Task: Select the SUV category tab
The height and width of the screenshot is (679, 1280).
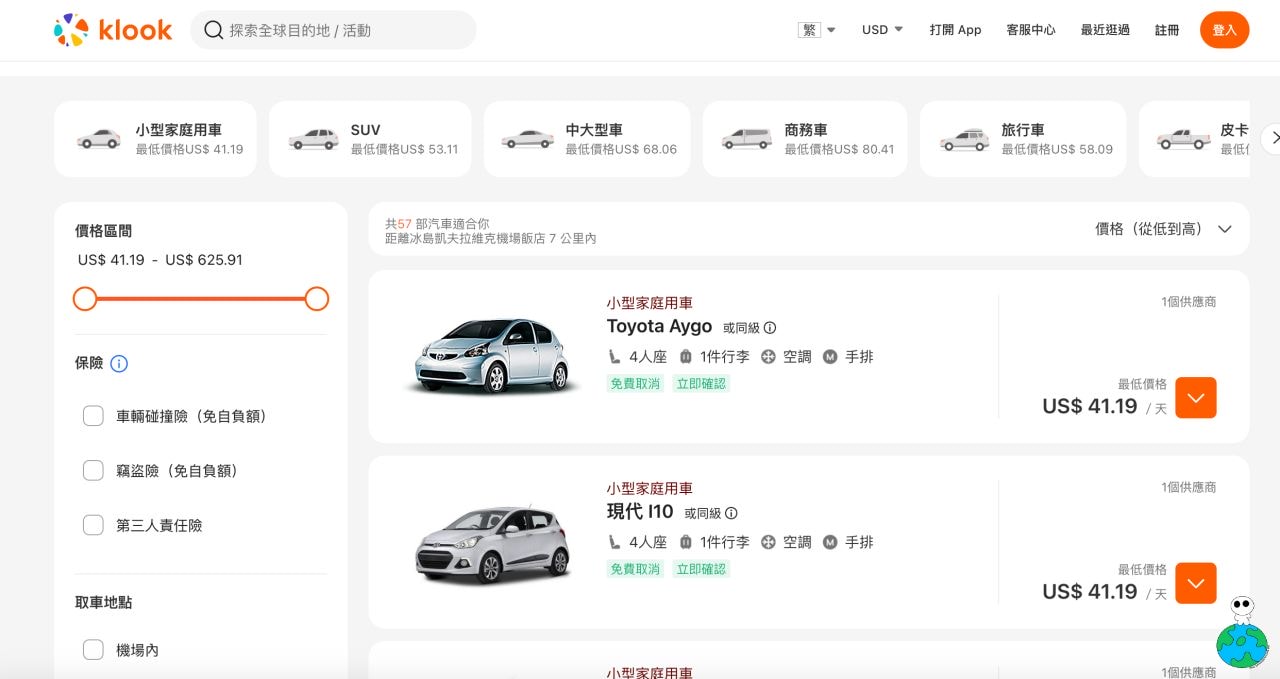Action: (370, 139)
